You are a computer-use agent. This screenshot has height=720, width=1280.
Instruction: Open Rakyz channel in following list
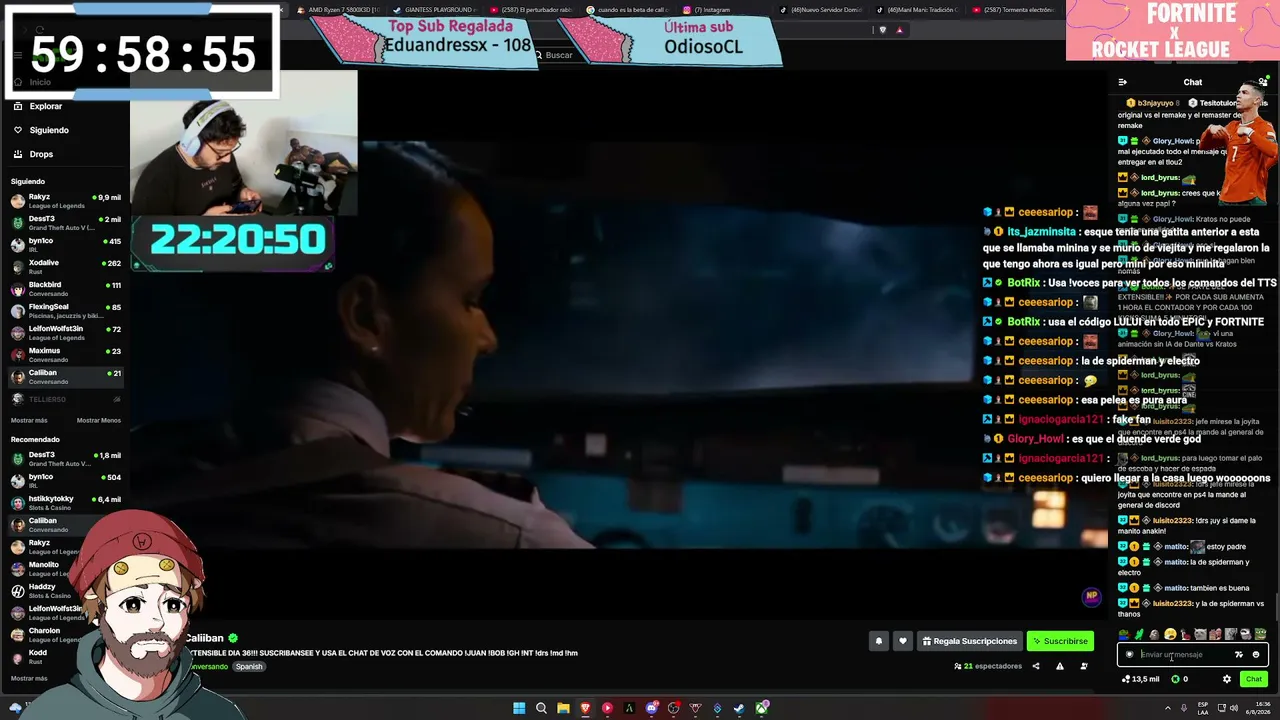66,201
